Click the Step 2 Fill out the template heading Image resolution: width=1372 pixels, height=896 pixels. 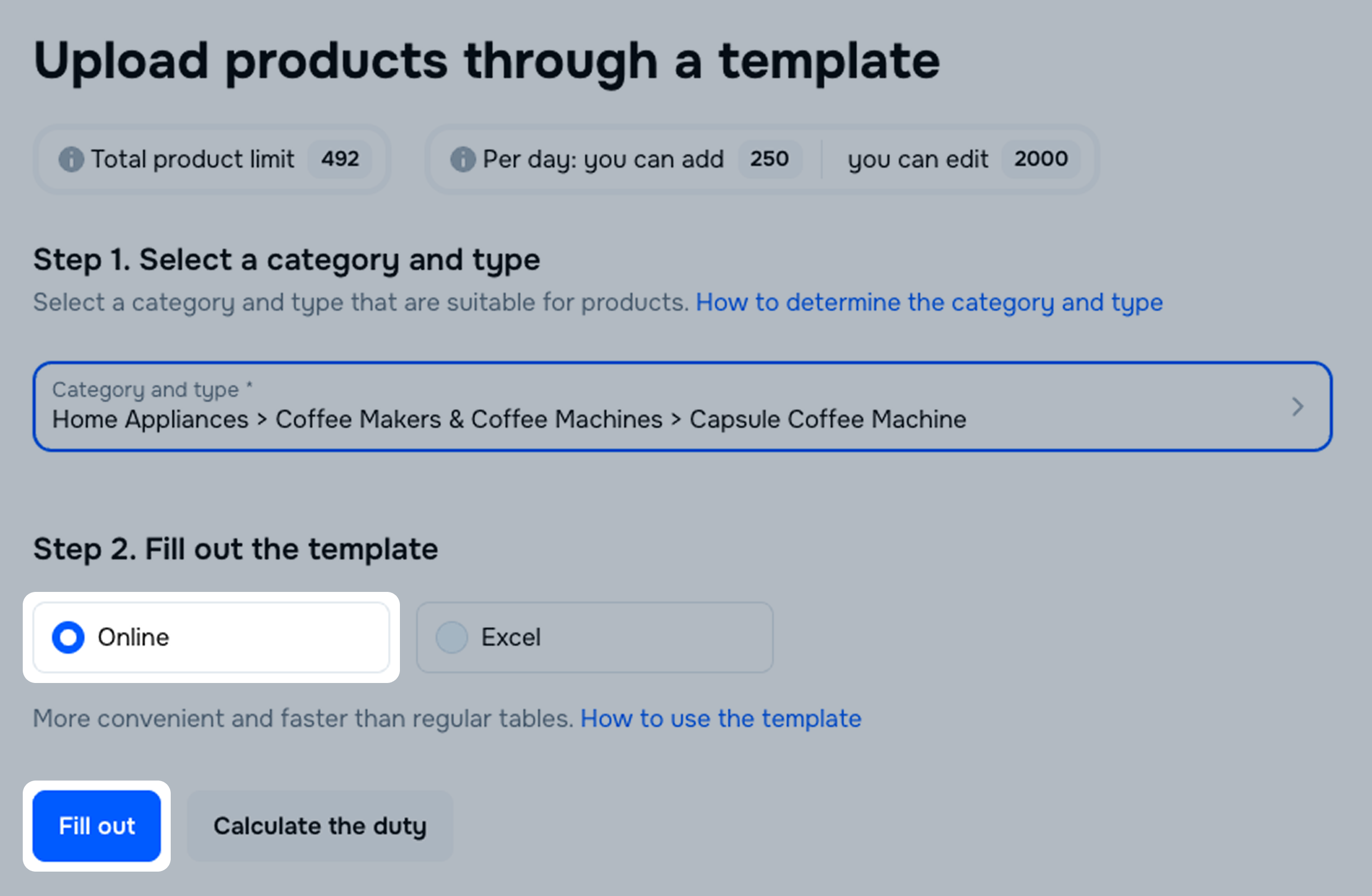235,549
